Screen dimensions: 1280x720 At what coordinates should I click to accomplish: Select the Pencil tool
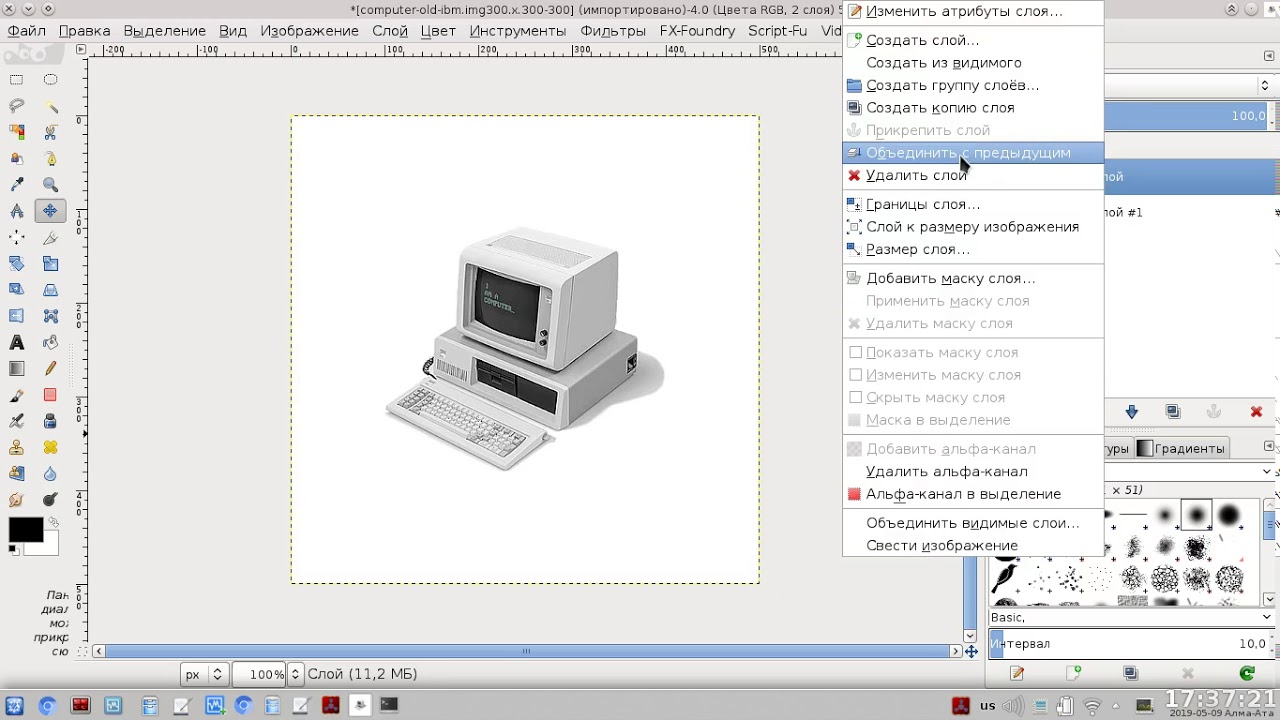50,369
